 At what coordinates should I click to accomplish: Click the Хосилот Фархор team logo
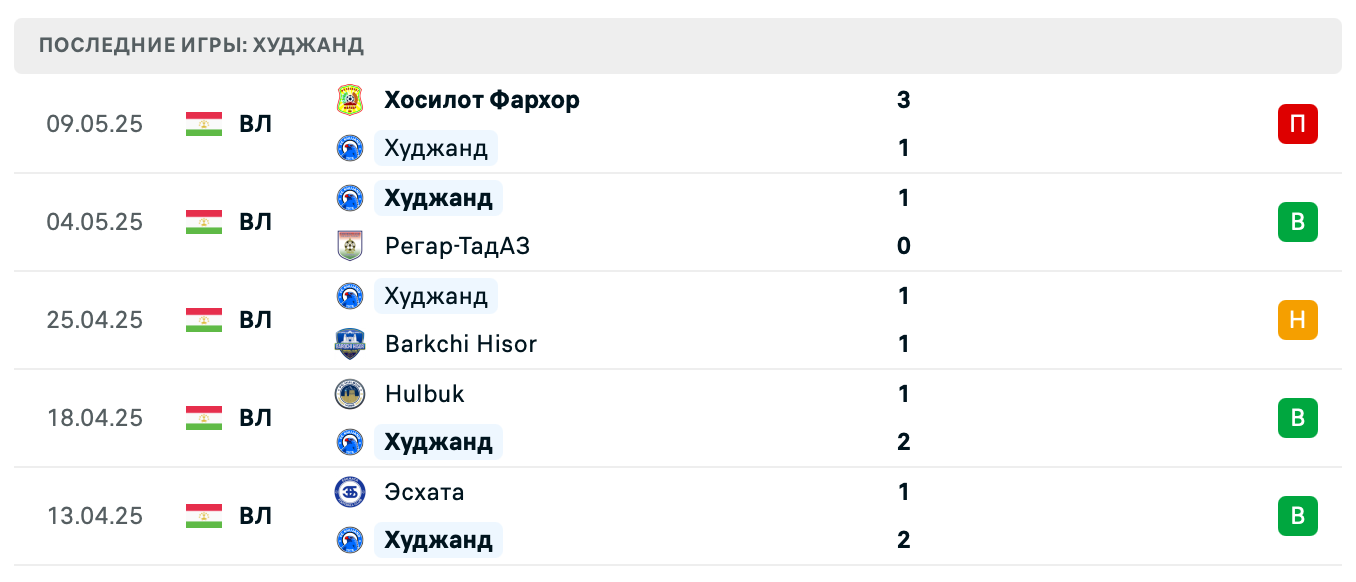(350, 100)
